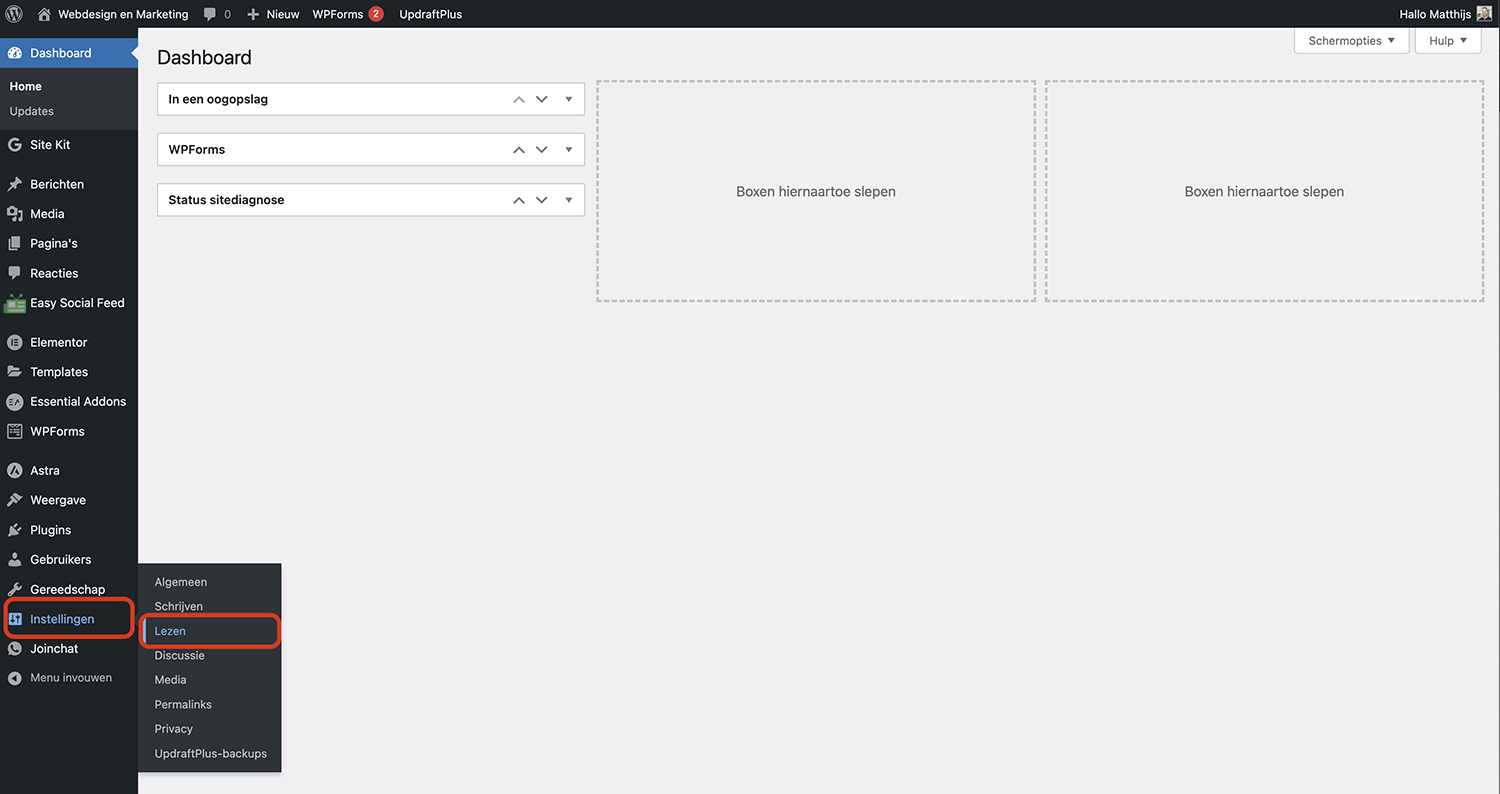Toggle the 'Status sitediagnose' panel triangle
This screenshot has width=1500, height=794.
click(568, 200)
